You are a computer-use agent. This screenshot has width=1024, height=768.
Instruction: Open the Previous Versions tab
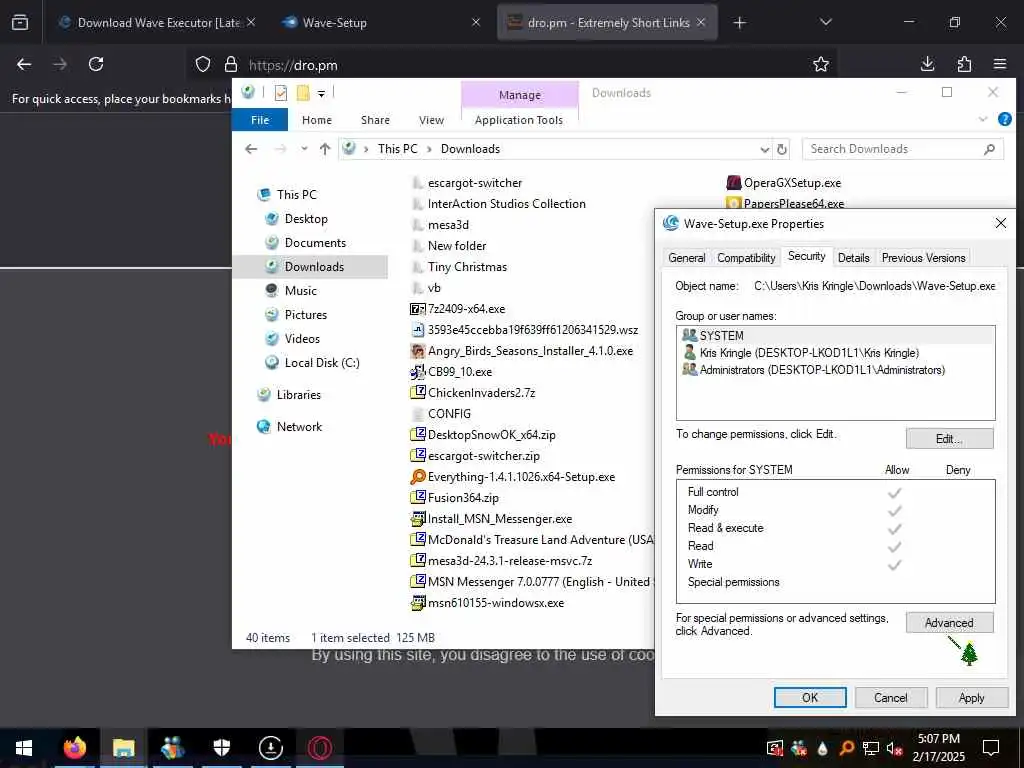click(x=923, y=257)
